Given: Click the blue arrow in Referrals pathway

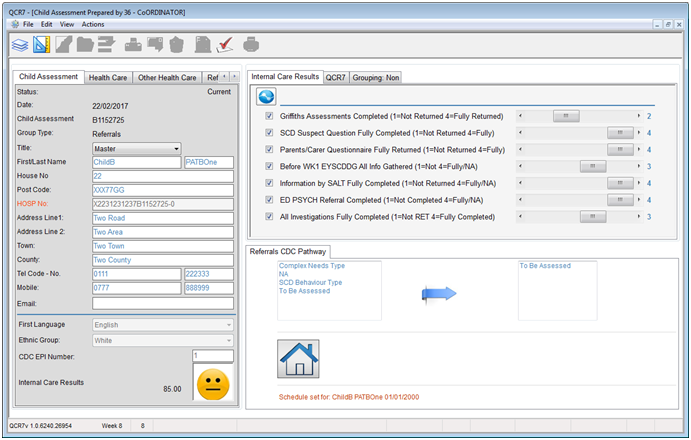Looking at the screenshot, I should 436,293.
